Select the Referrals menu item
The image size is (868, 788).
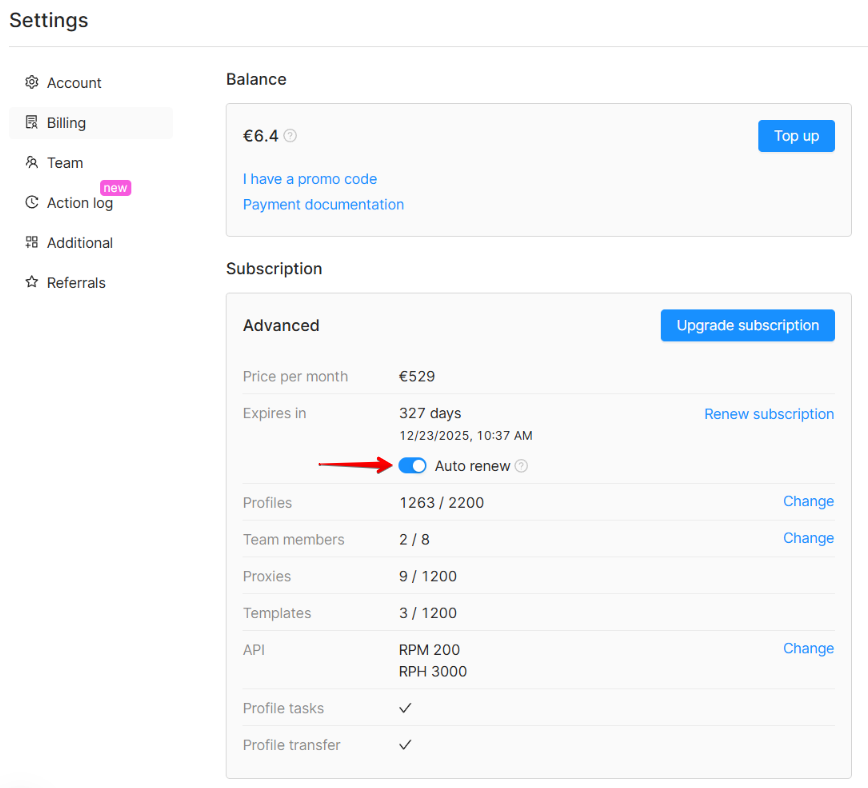[76, 283]
